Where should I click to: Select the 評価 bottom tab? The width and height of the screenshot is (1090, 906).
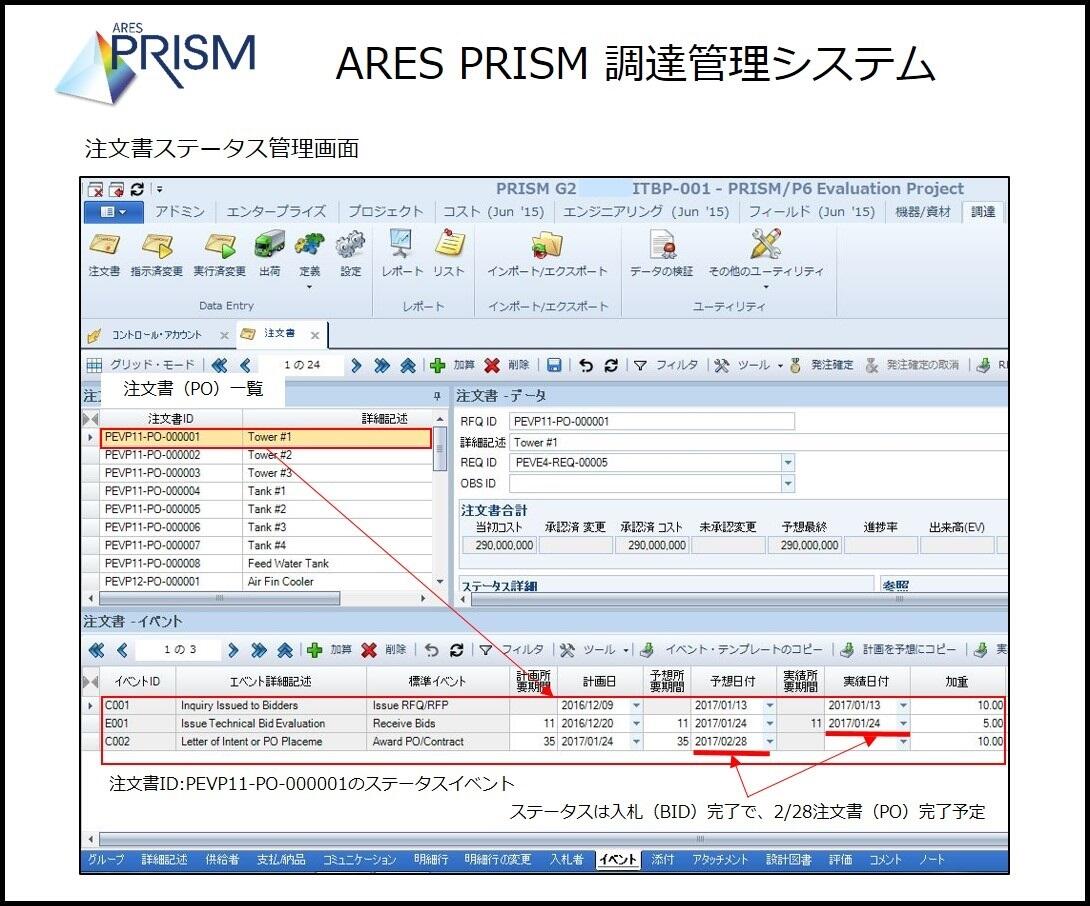(x=840, y=859)
